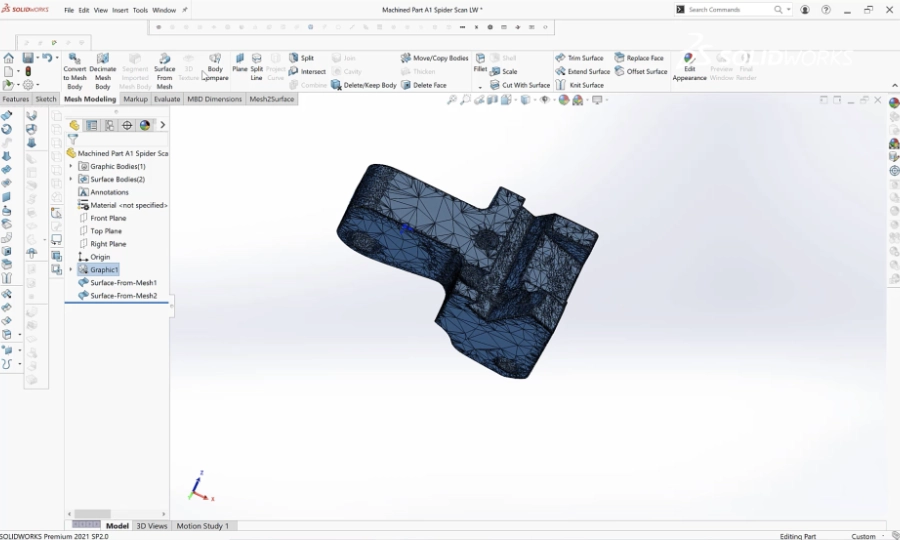Click the Scale tool
The height and width of the screenshot is (540, 900).
coord(503,71)
